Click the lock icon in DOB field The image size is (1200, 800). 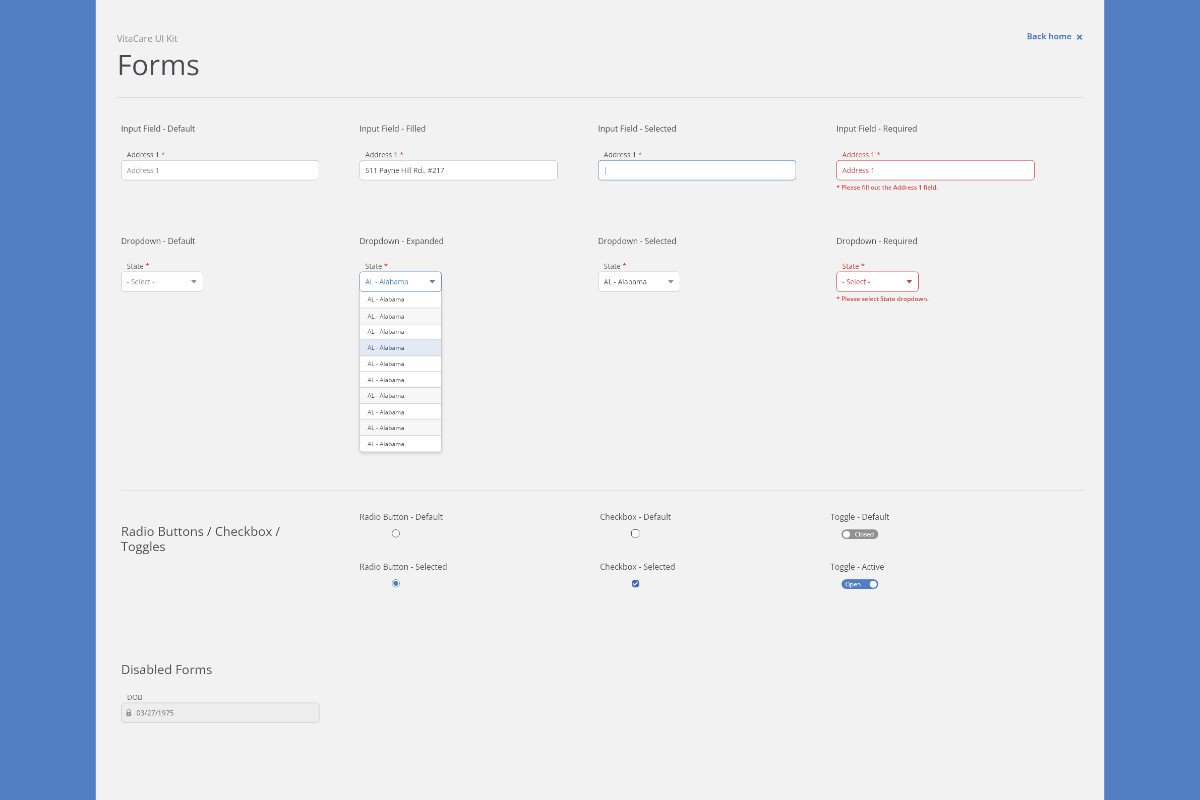point(128,713)
